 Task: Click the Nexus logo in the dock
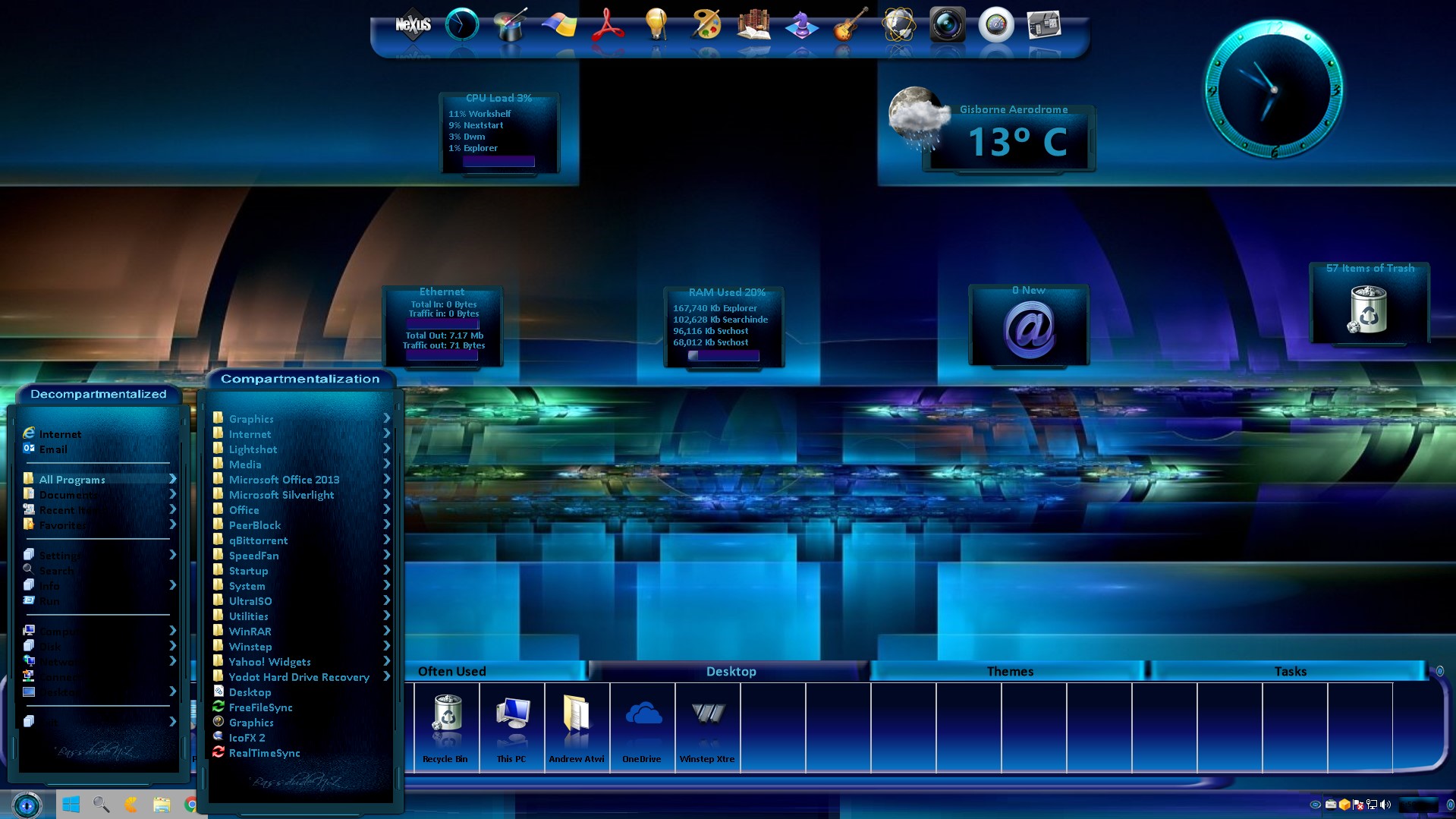pyautogui.click(x=413, y=25)
